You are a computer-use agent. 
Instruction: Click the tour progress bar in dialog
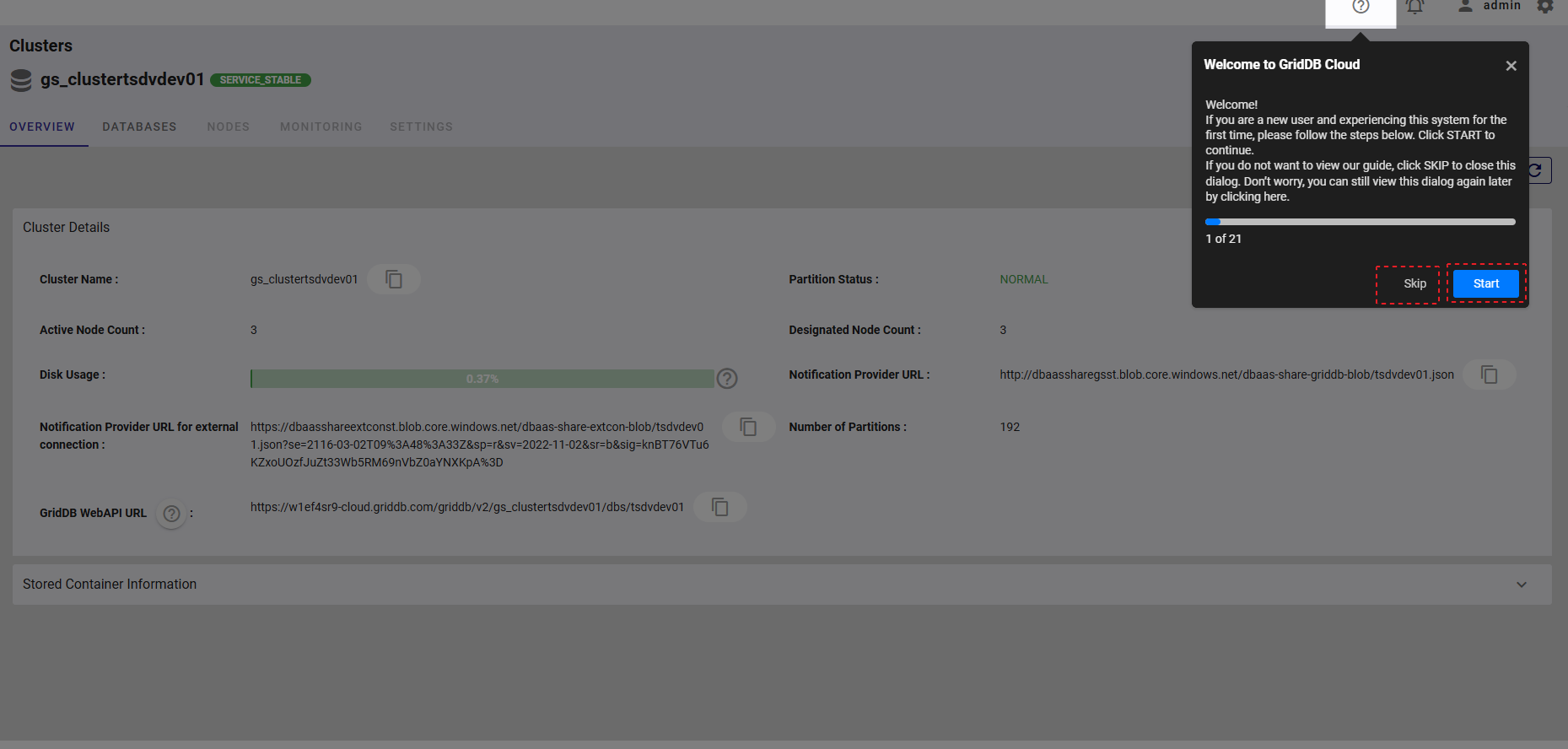click(x=1361, y=222)
